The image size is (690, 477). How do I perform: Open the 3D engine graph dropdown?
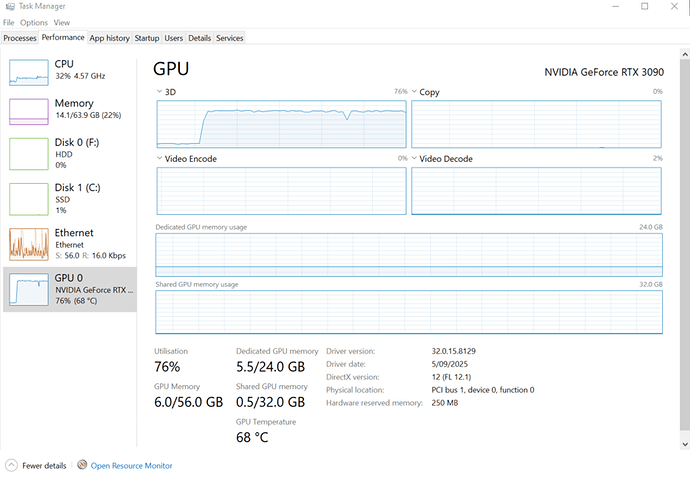point(160,92)
